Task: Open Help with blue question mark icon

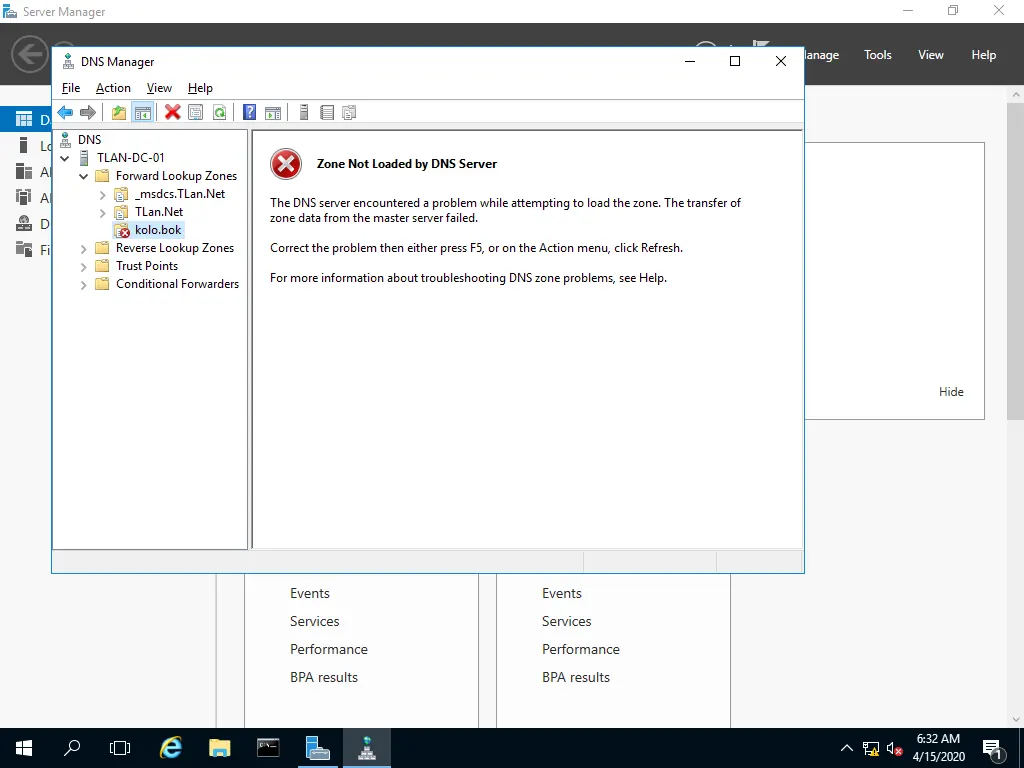Action: click(x=249, y=112)
